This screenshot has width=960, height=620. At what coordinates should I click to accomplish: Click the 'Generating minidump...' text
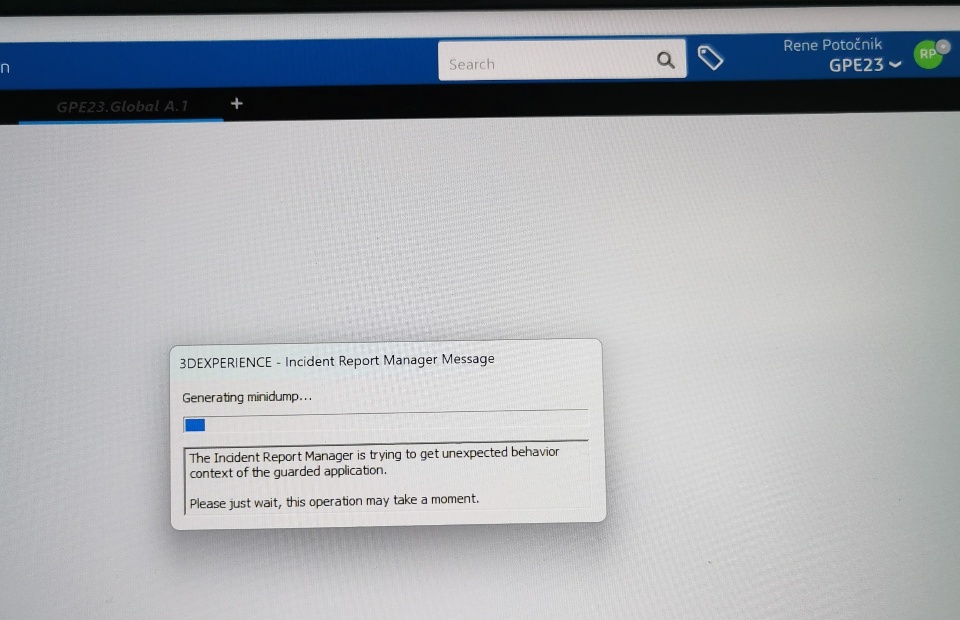tap(247, 397)
